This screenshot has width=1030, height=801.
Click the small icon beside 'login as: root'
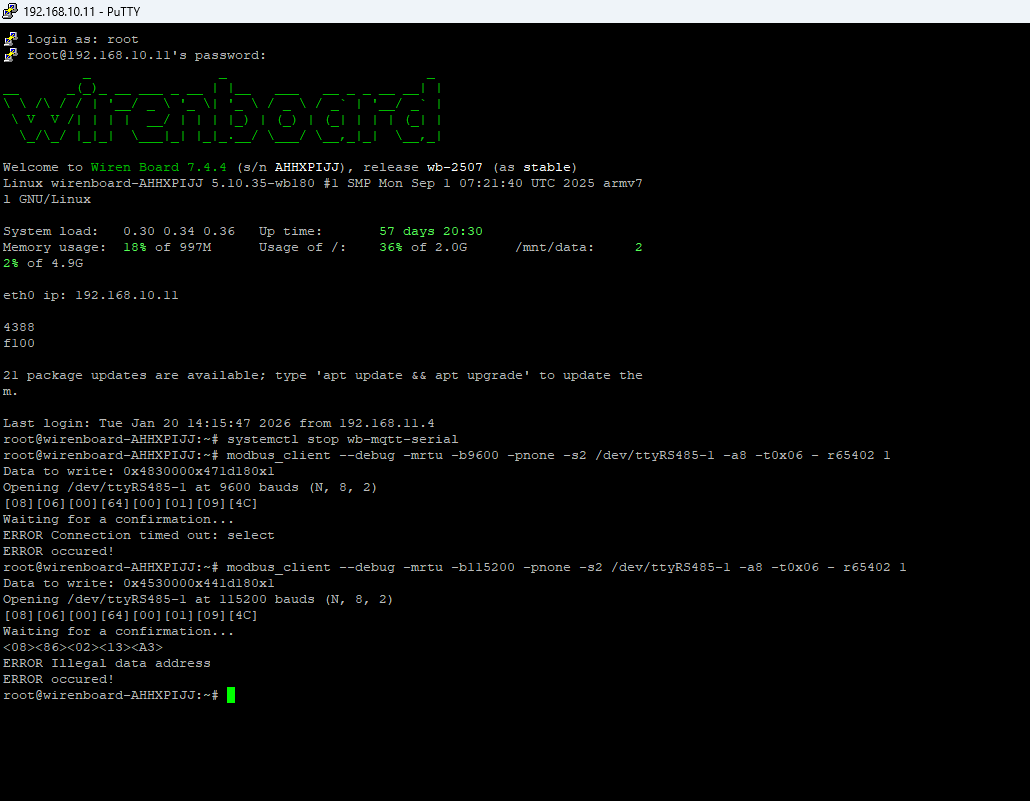pyautogui.click(x=11, y=39)
